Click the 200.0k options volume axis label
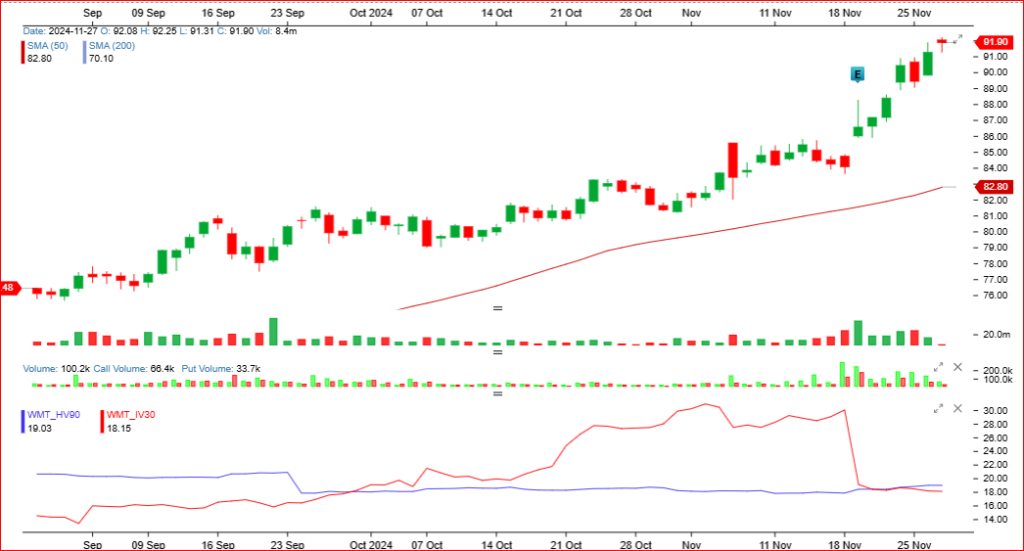 998,370
